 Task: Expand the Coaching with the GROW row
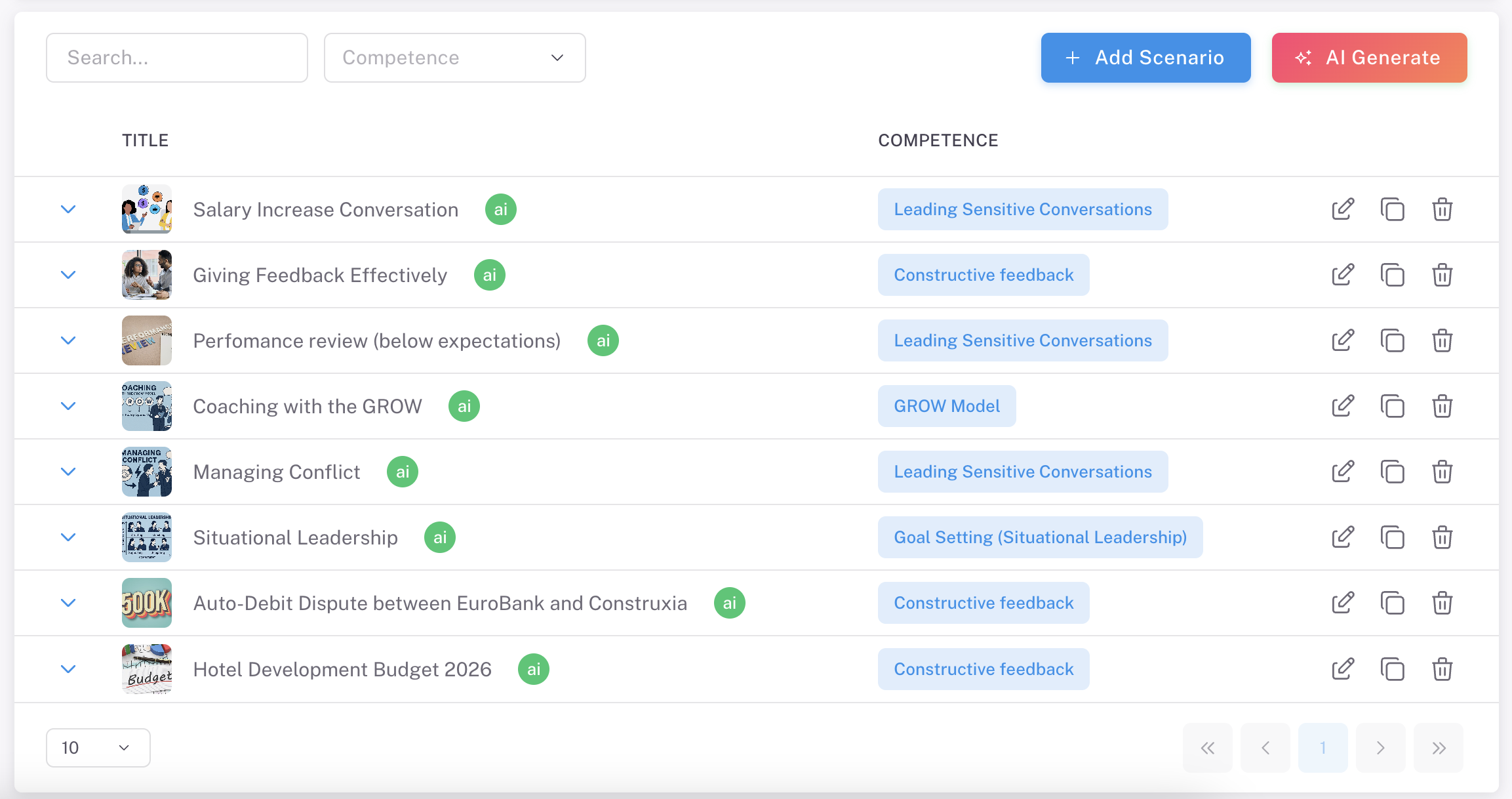pos(68,406)
